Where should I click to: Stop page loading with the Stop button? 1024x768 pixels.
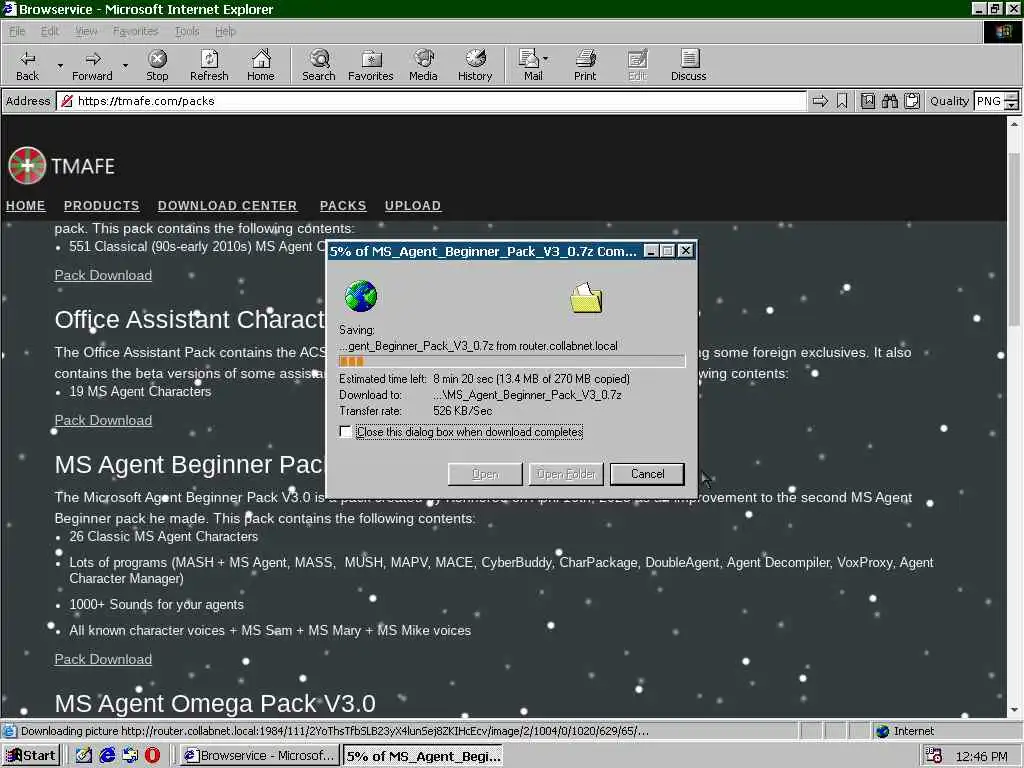(x=157, y=65)
